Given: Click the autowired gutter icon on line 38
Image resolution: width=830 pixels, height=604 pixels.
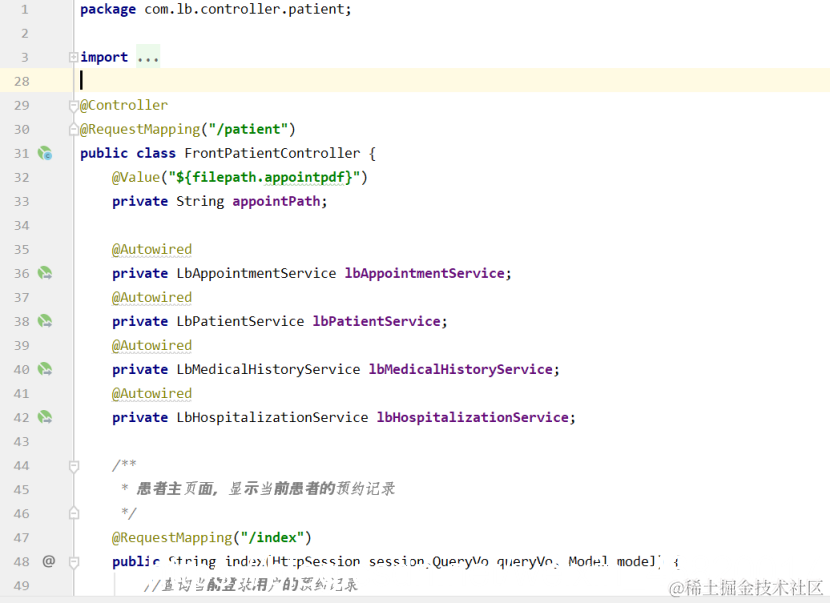Looking at the screenshot, I should pos(45,321).
